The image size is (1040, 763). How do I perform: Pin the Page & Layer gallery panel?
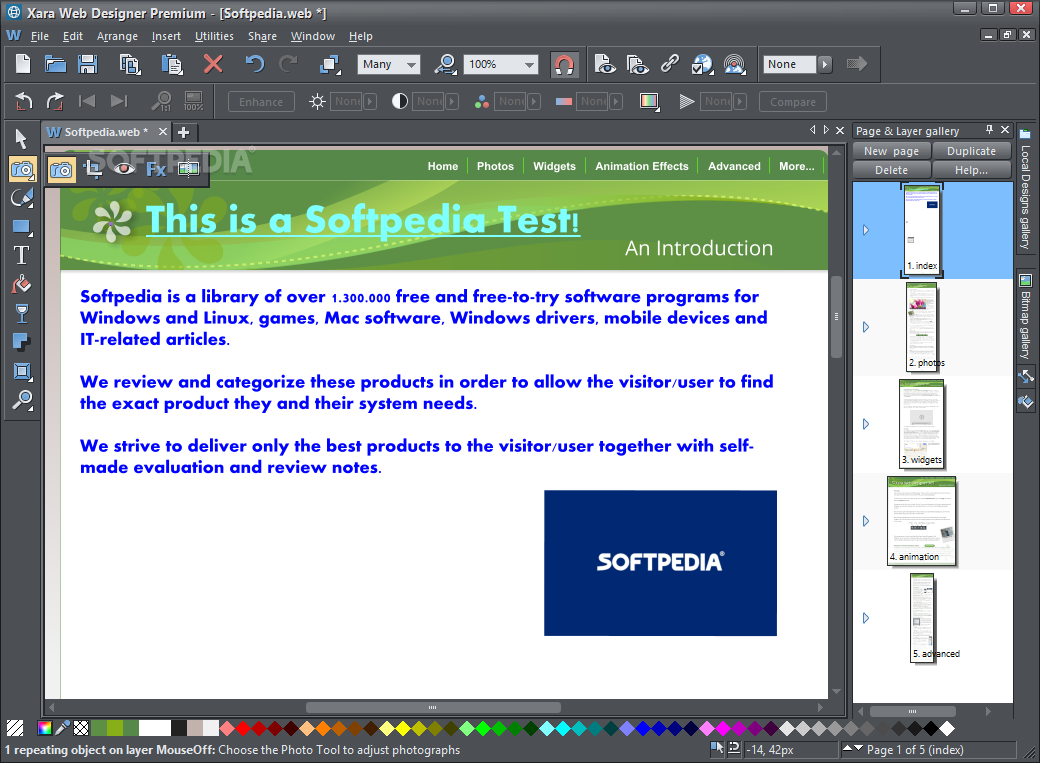pos(989,130)
